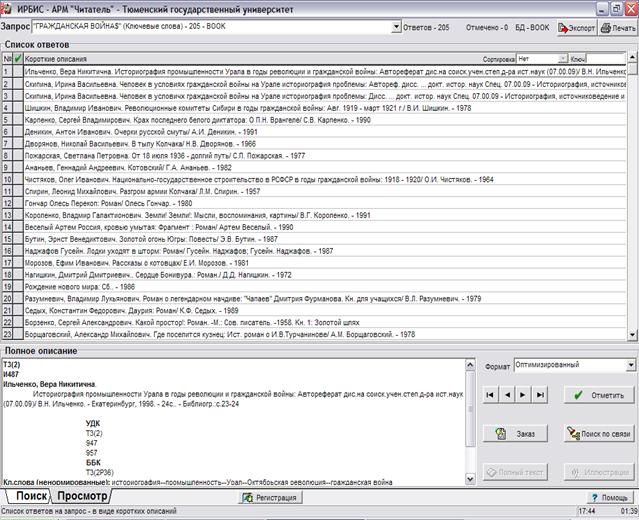The width and height of the screenshot is (639, 520).
Task: Switch to the Поиск tab
Action: pyautogui.click(x=30, y=496)
